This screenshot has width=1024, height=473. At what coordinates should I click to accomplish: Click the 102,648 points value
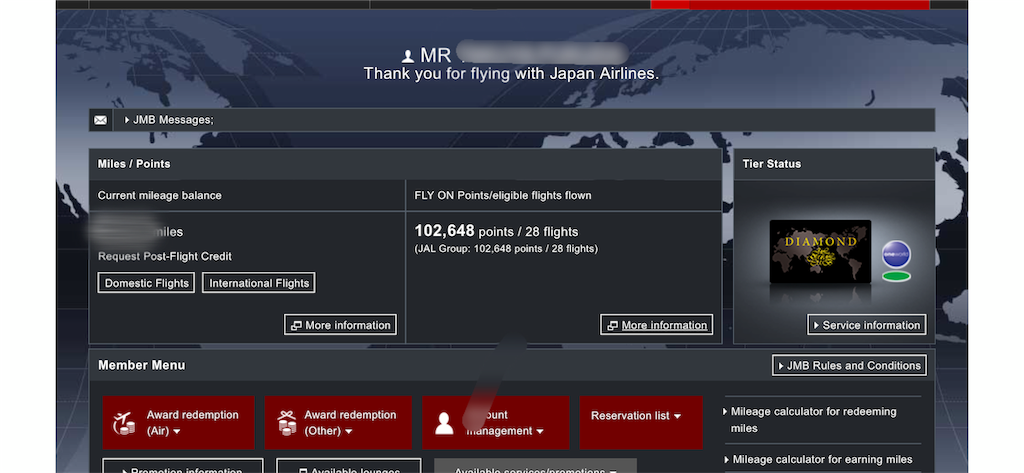coord(444,231)
